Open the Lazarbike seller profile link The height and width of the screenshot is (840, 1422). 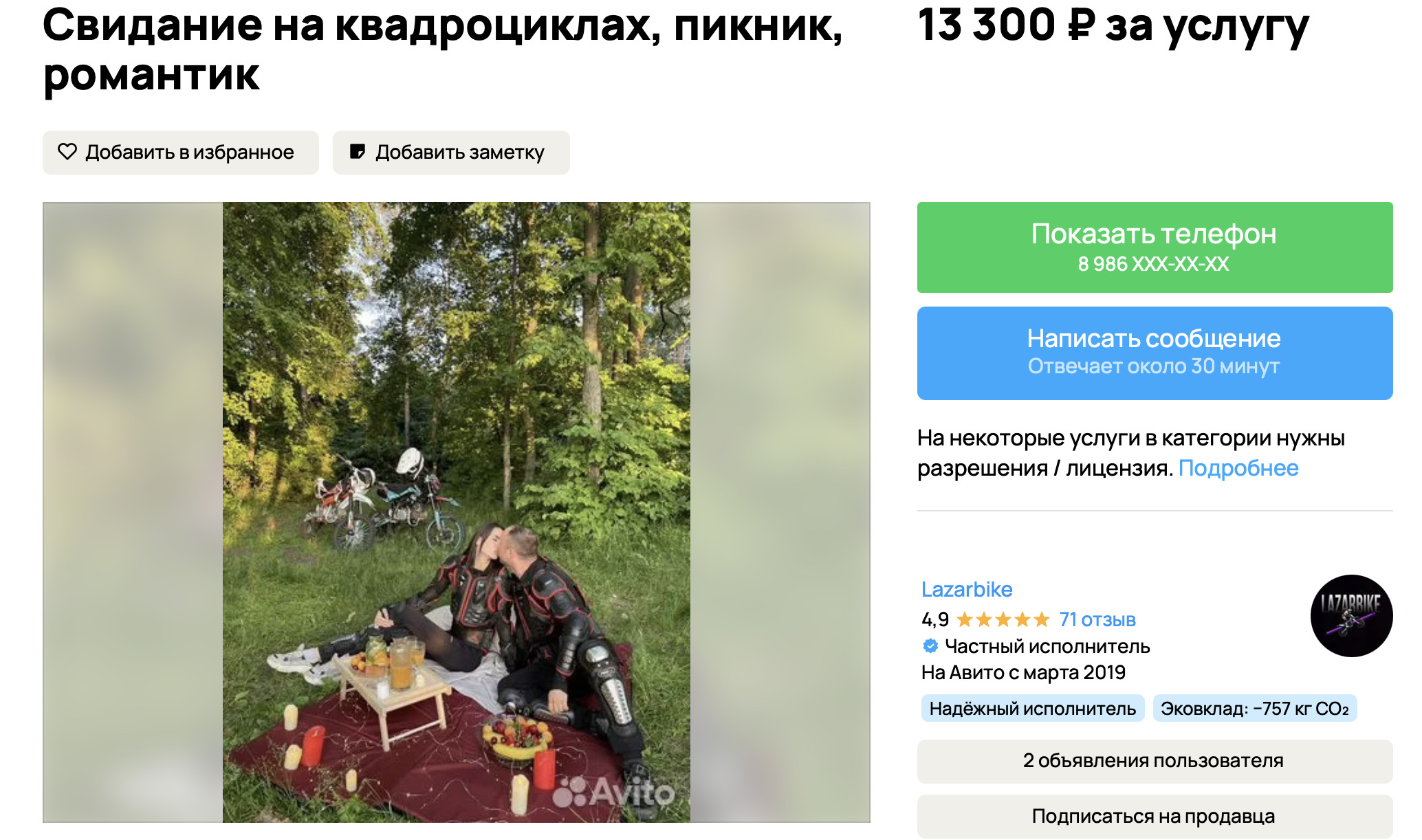click(967, 590)
